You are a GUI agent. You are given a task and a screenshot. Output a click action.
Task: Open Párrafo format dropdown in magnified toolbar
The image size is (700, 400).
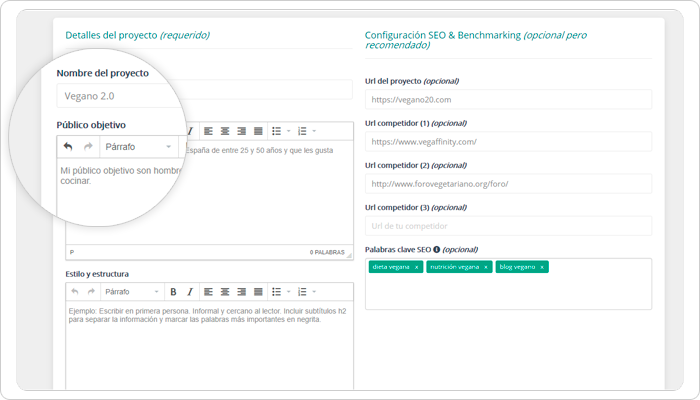click(139, 146)
